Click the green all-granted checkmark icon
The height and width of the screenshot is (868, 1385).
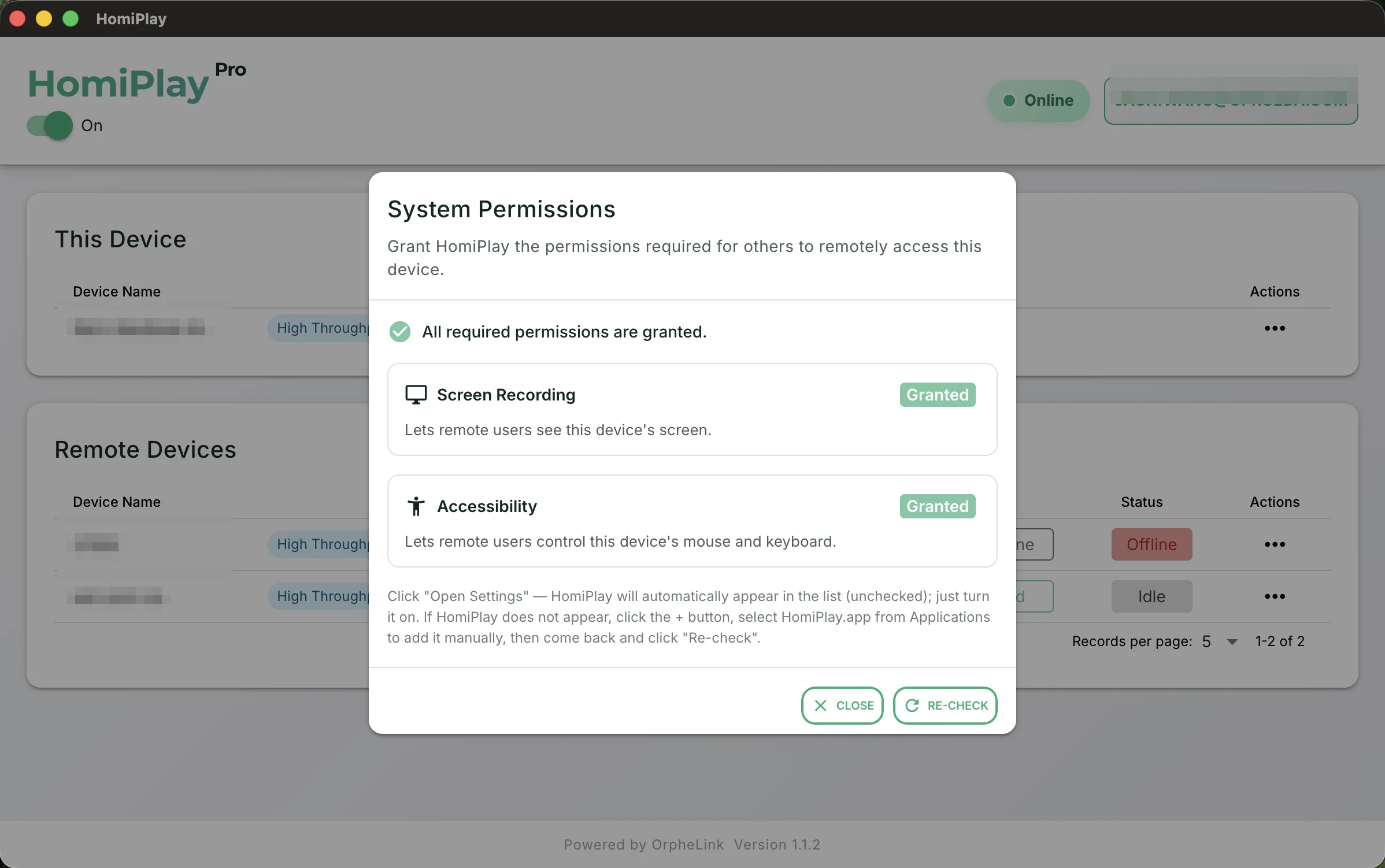click(399, 332)
